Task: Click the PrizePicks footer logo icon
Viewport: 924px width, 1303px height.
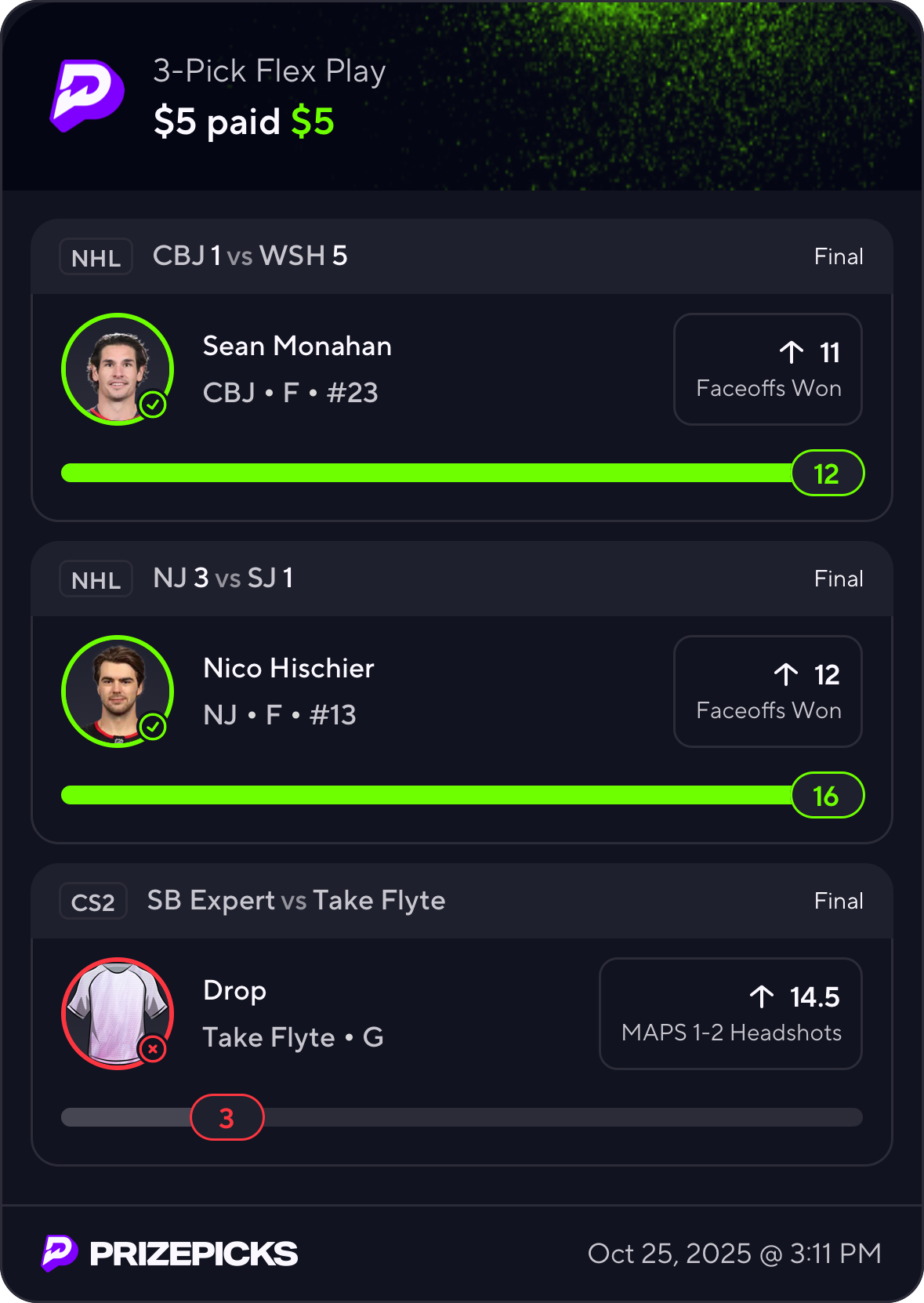Action: coord(60,1253)
